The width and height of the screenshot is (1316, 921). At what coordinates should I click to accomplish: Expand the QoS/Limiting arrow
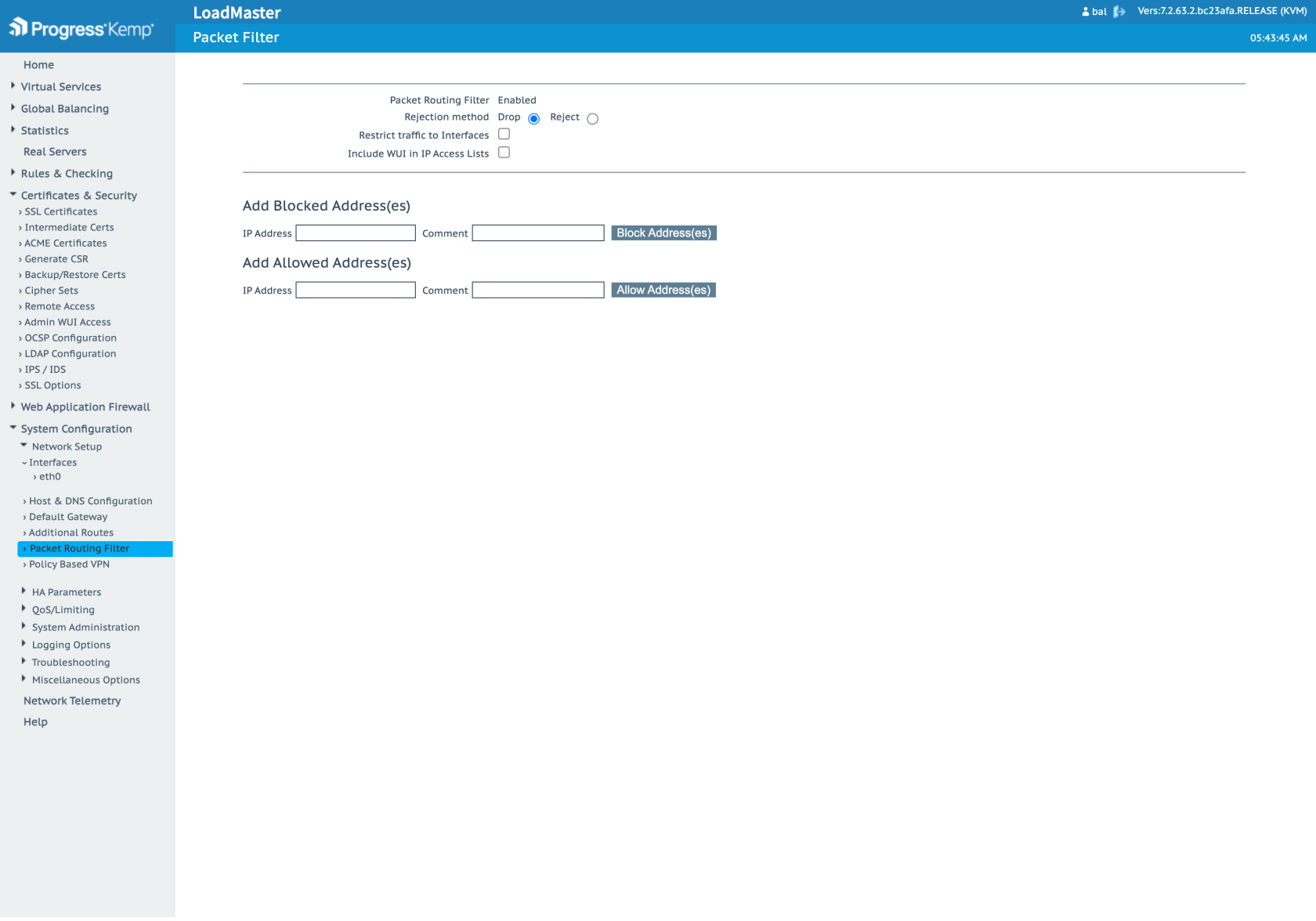pos(23,609)
